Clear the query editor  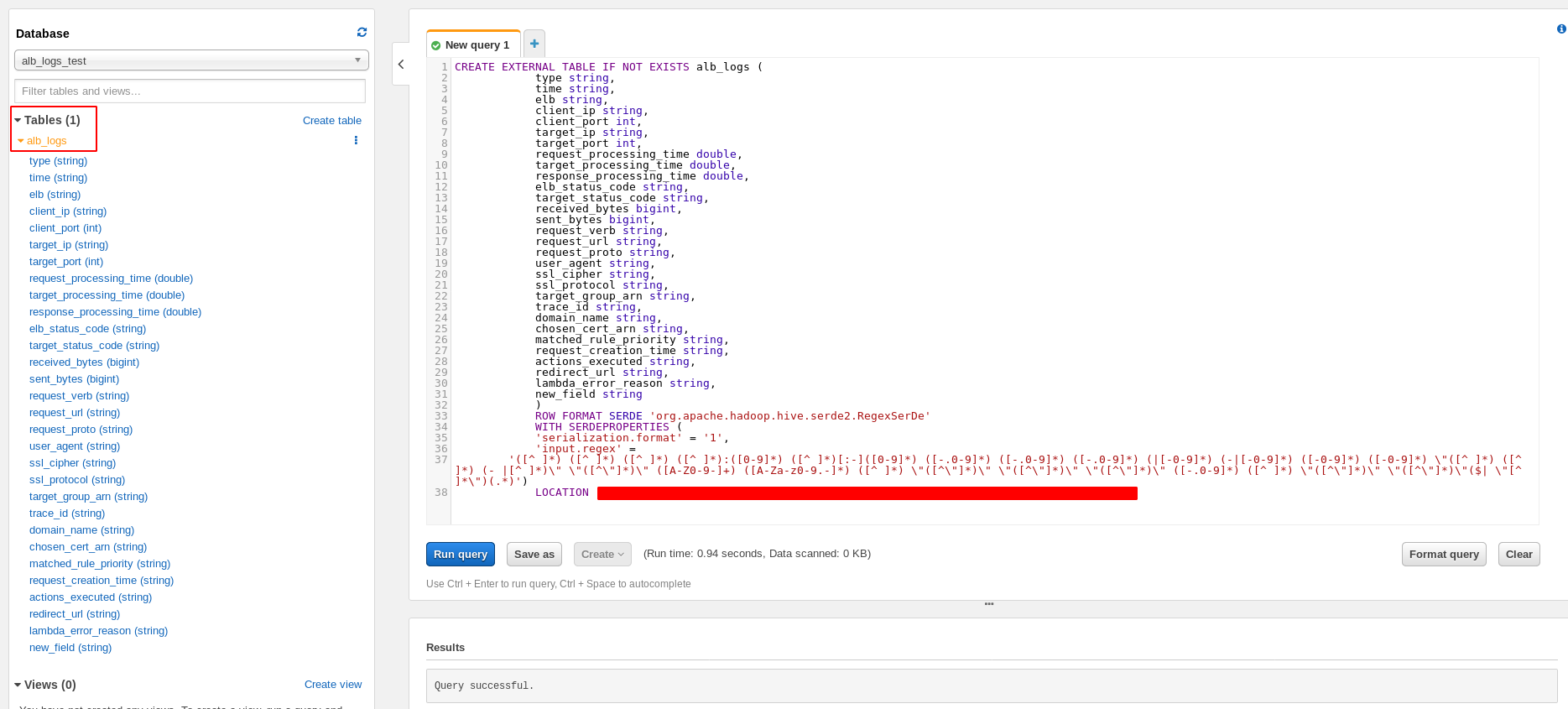[1519, 554]
